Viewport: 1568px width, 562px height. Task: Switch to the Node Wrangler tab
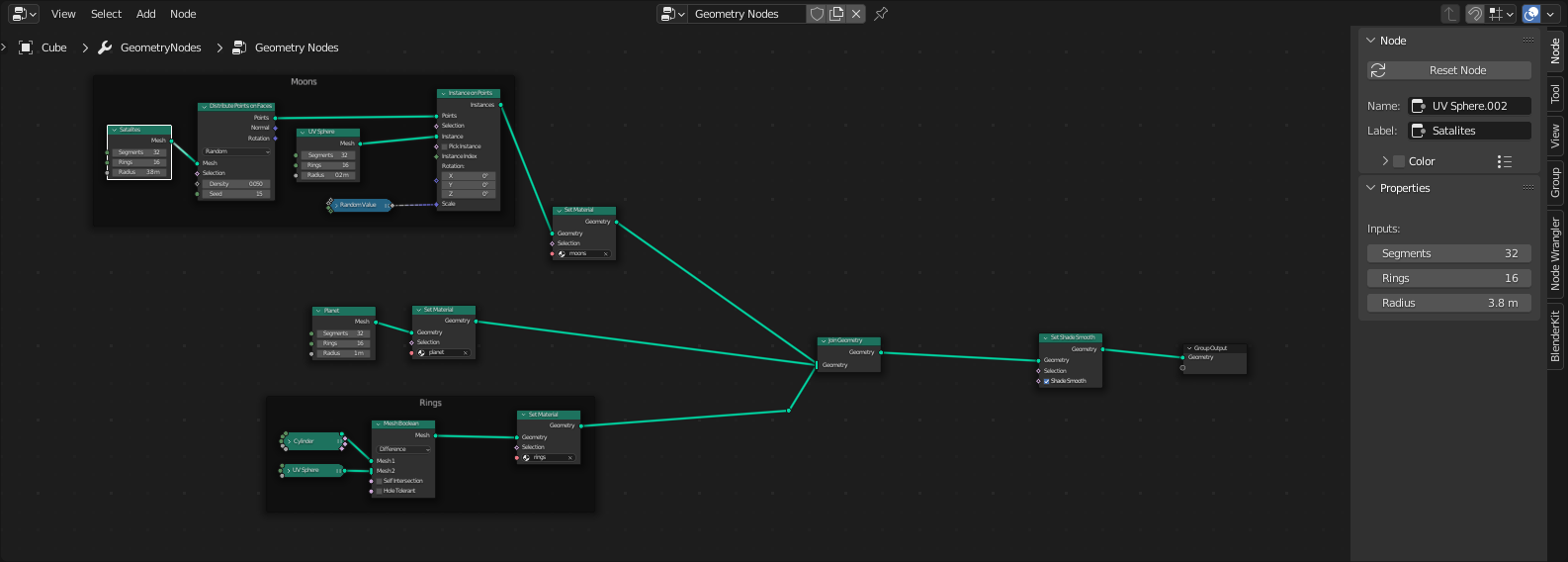(1556, 253)
